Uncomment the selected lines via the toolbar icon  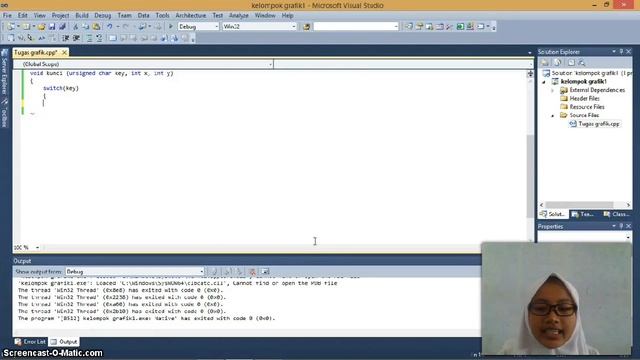coord(99,38)
